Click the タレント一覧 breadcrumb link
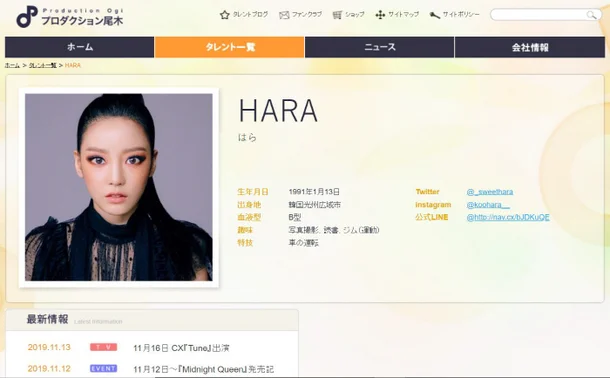 [x=42, y=65]
